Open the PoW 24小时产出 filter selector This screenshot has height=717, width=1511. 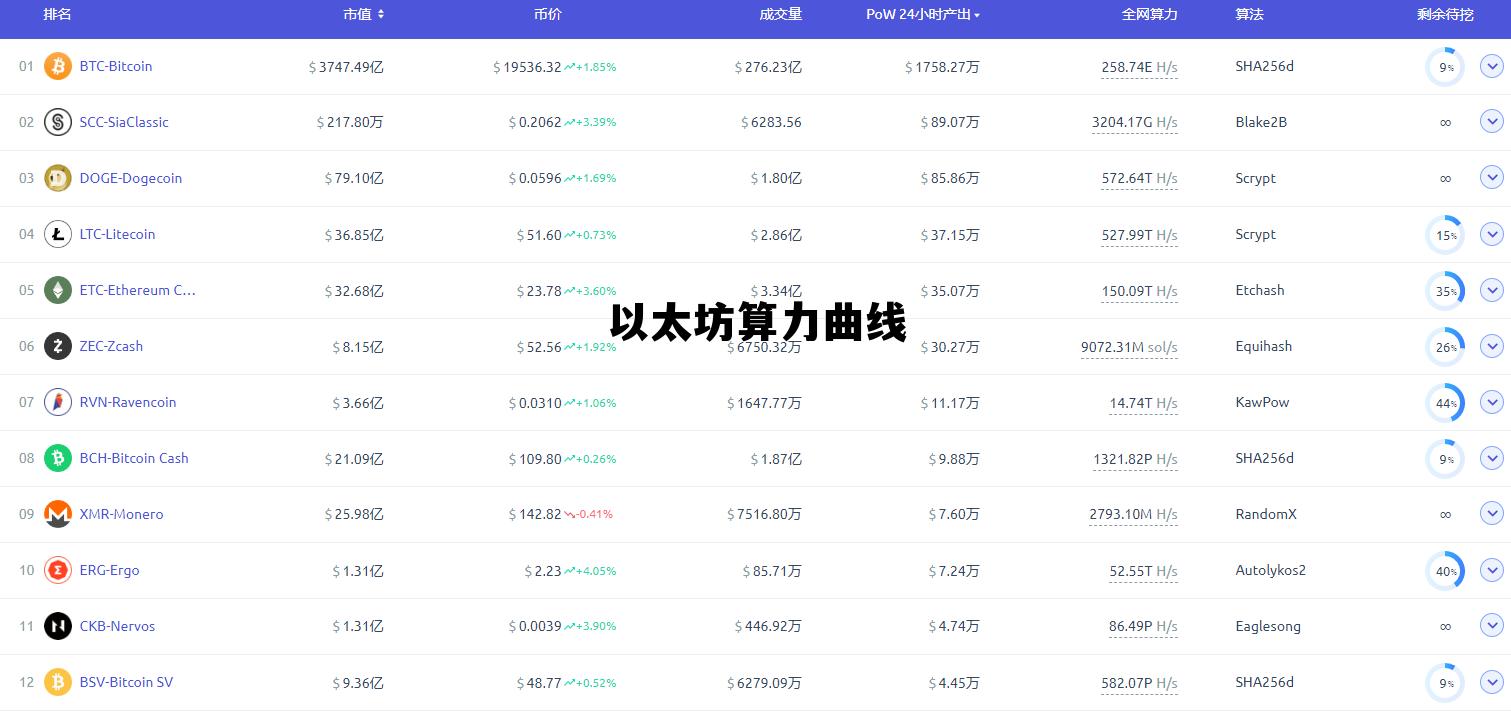coord(977,15)
